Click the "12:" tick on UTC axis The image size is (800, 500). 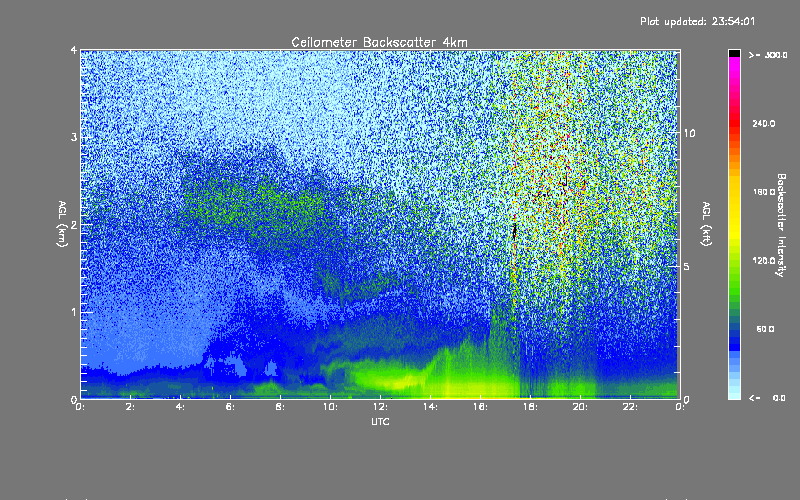(380, 407)
